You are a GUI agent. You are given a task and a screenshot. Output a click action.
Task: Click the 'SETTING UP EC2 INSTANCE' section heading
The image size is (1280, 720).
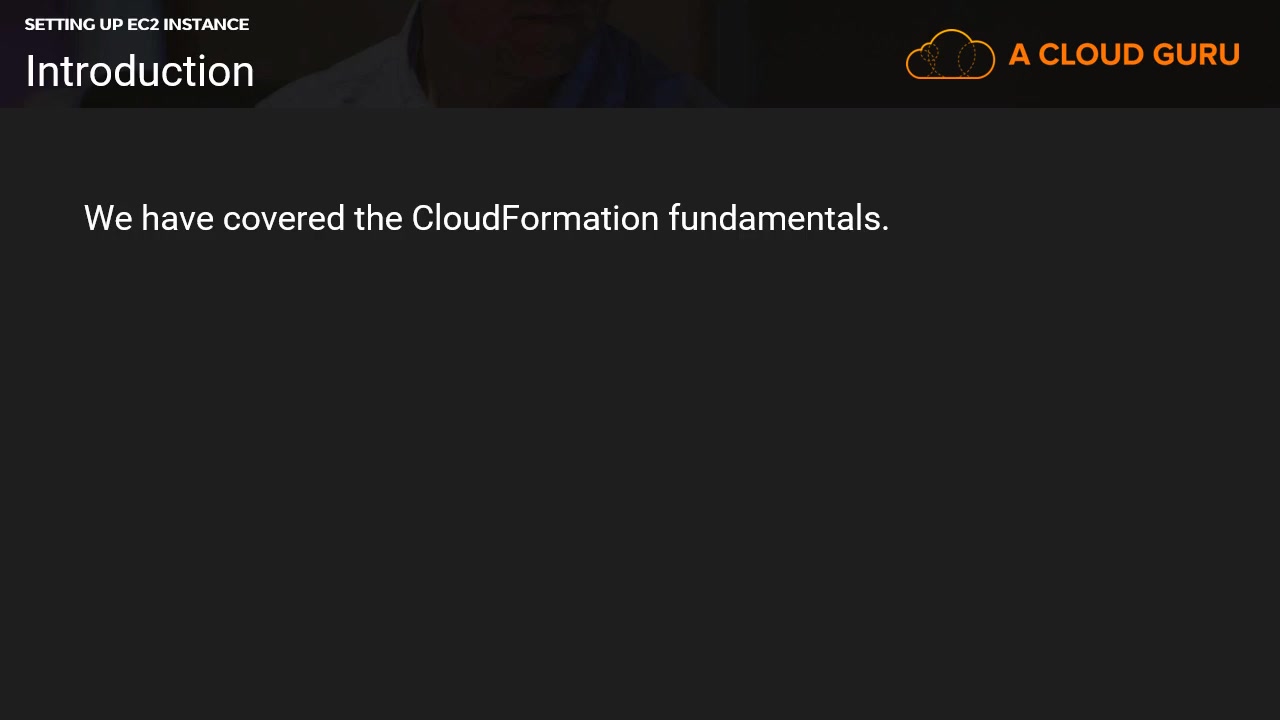137,24
